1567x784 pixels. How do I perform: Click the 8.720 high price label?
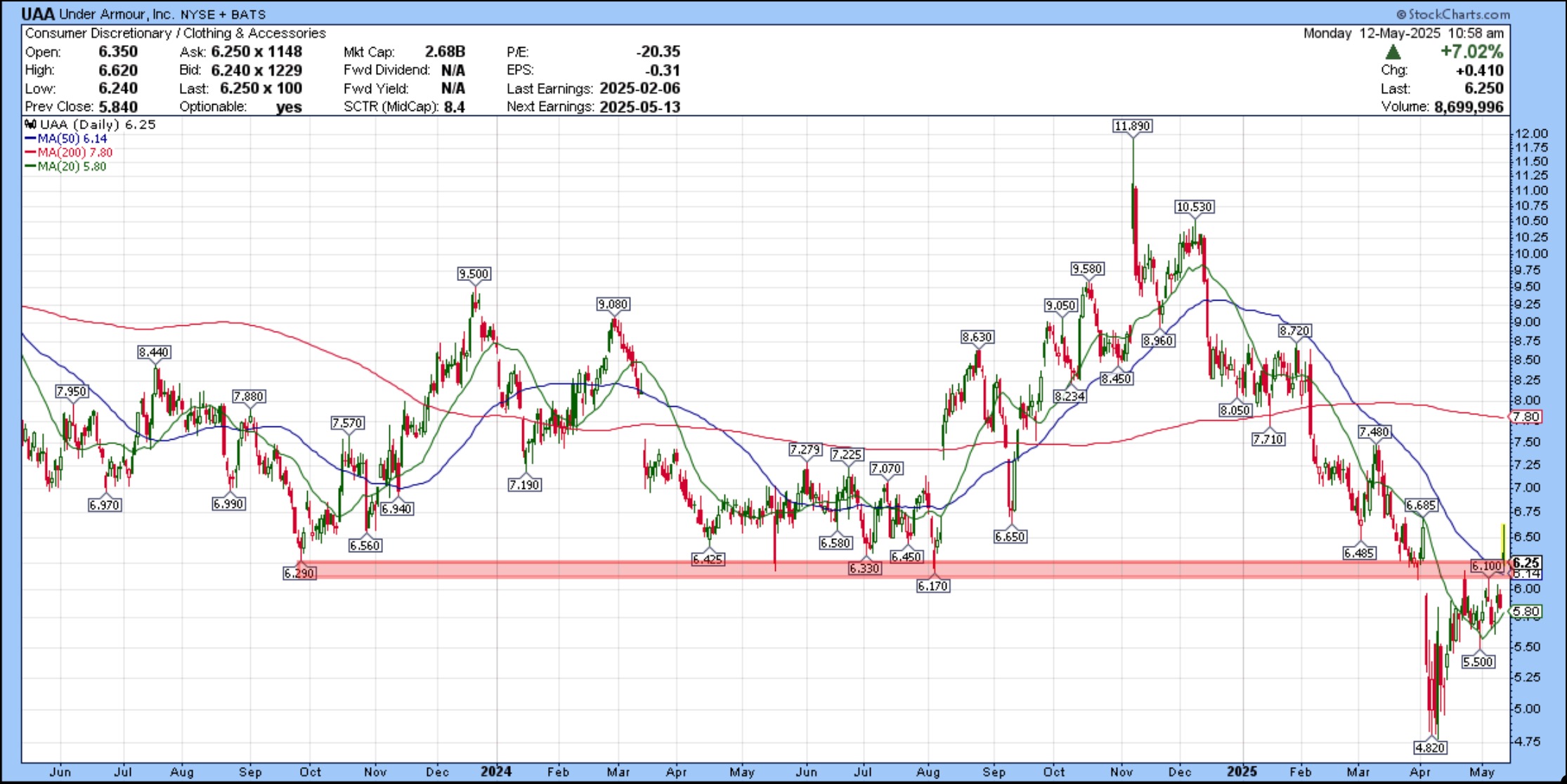pos(1294,331)
